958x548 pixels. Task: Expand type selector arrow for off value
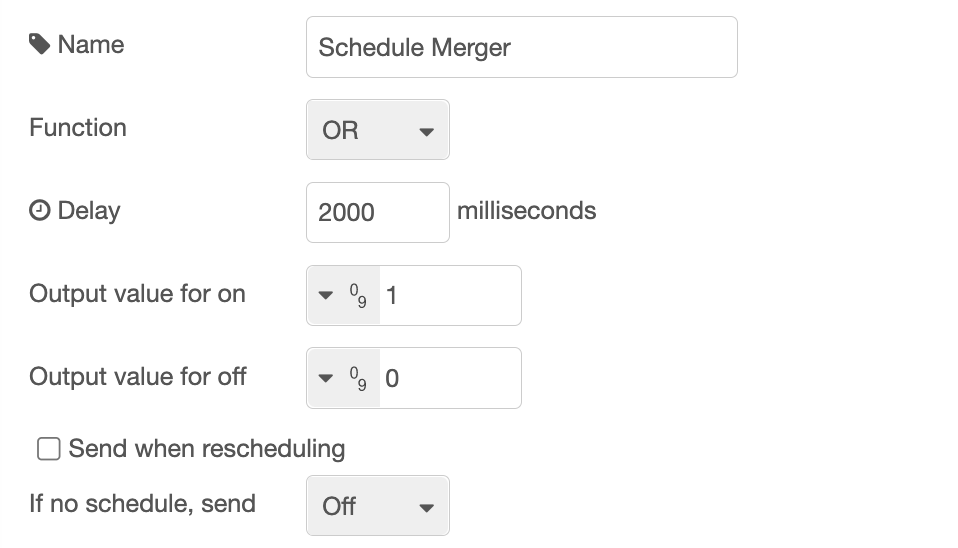pyautogui.click(x=325, y=379)
